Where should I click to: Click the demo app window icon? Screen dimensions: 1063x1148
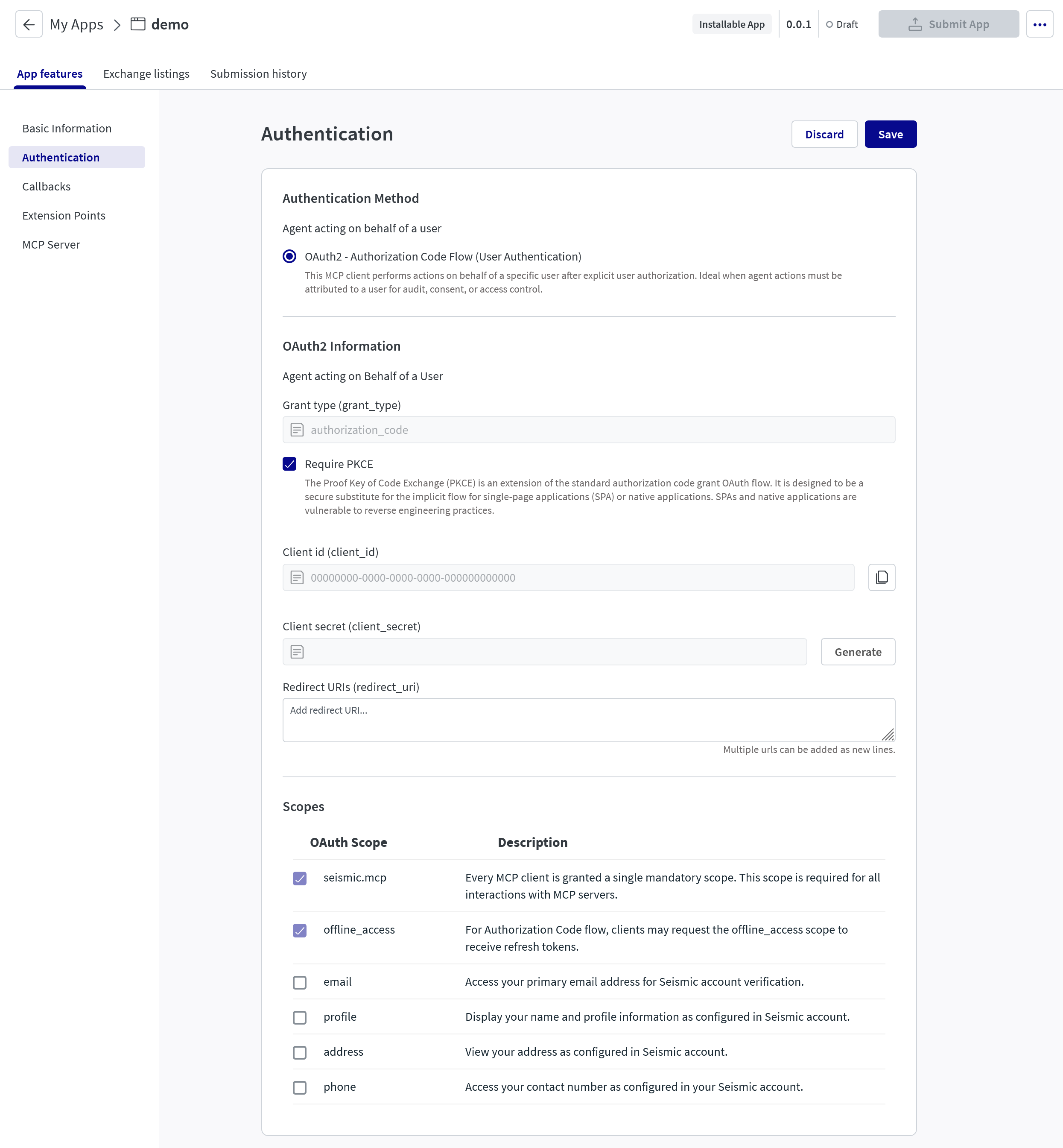click(138, 24)
